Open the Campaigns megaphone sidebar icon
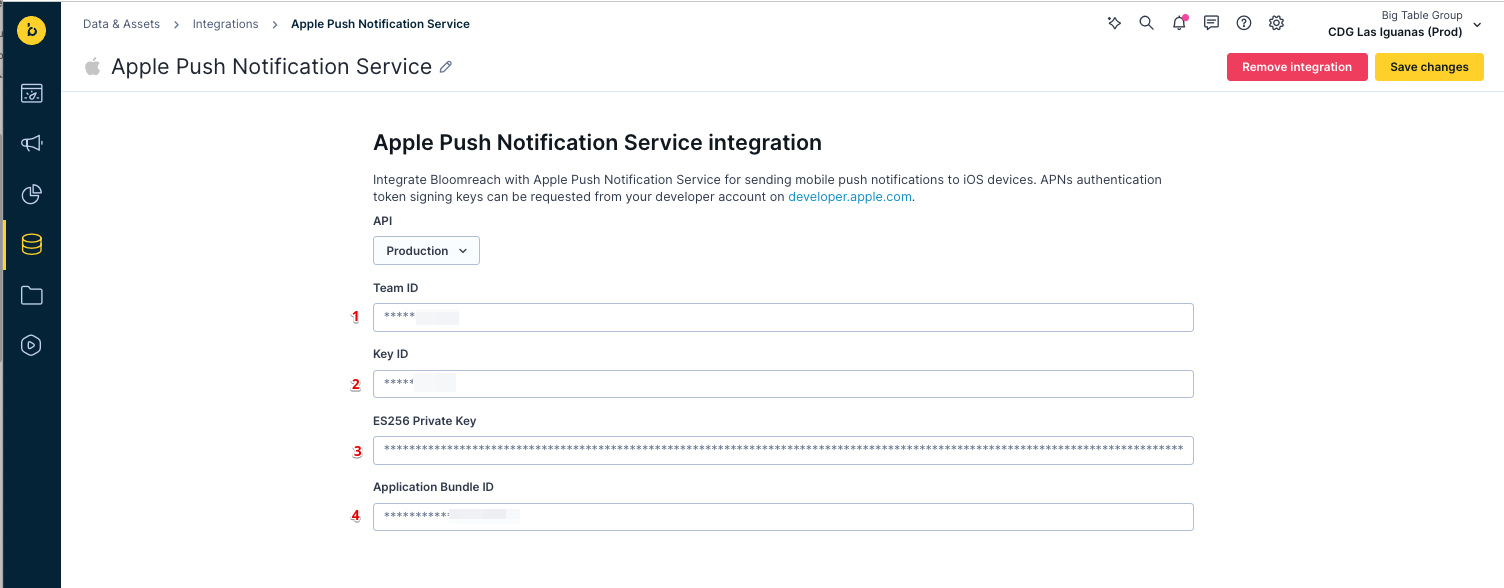Screen dimensions: 1504x588 coord(31,143)
